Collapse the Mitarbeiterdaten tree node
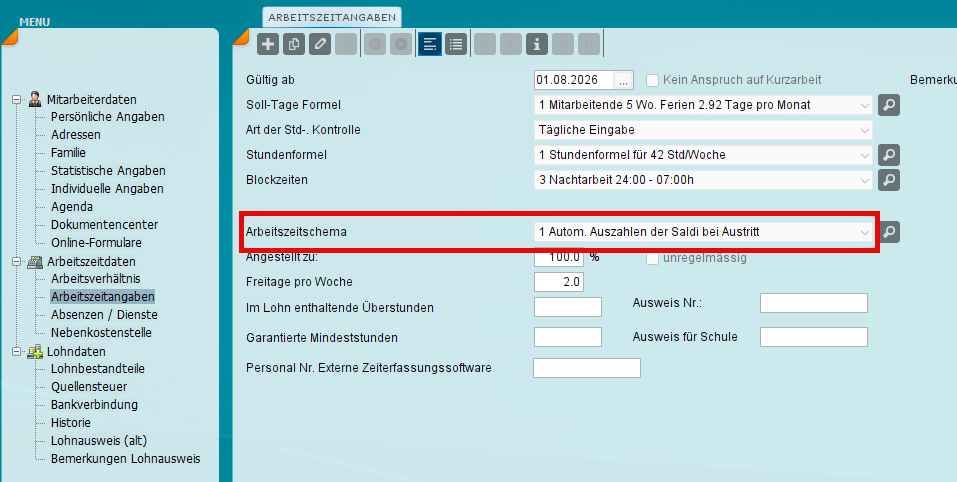This screenshot has height=482, width=957. tap(16, 99)
